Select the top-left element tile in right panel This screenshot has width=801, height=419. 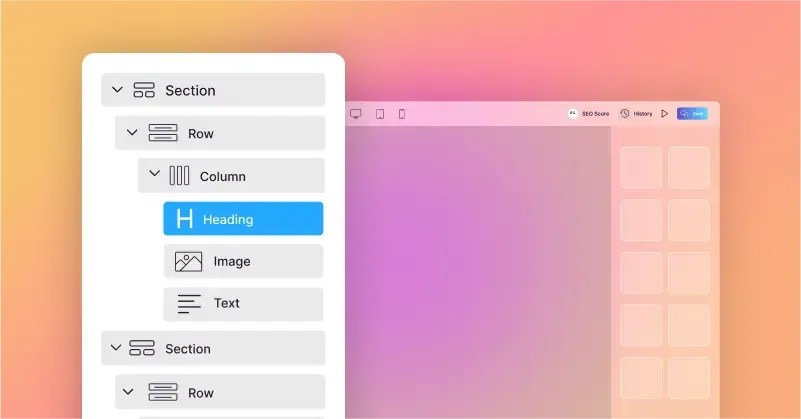pos(641,168)
